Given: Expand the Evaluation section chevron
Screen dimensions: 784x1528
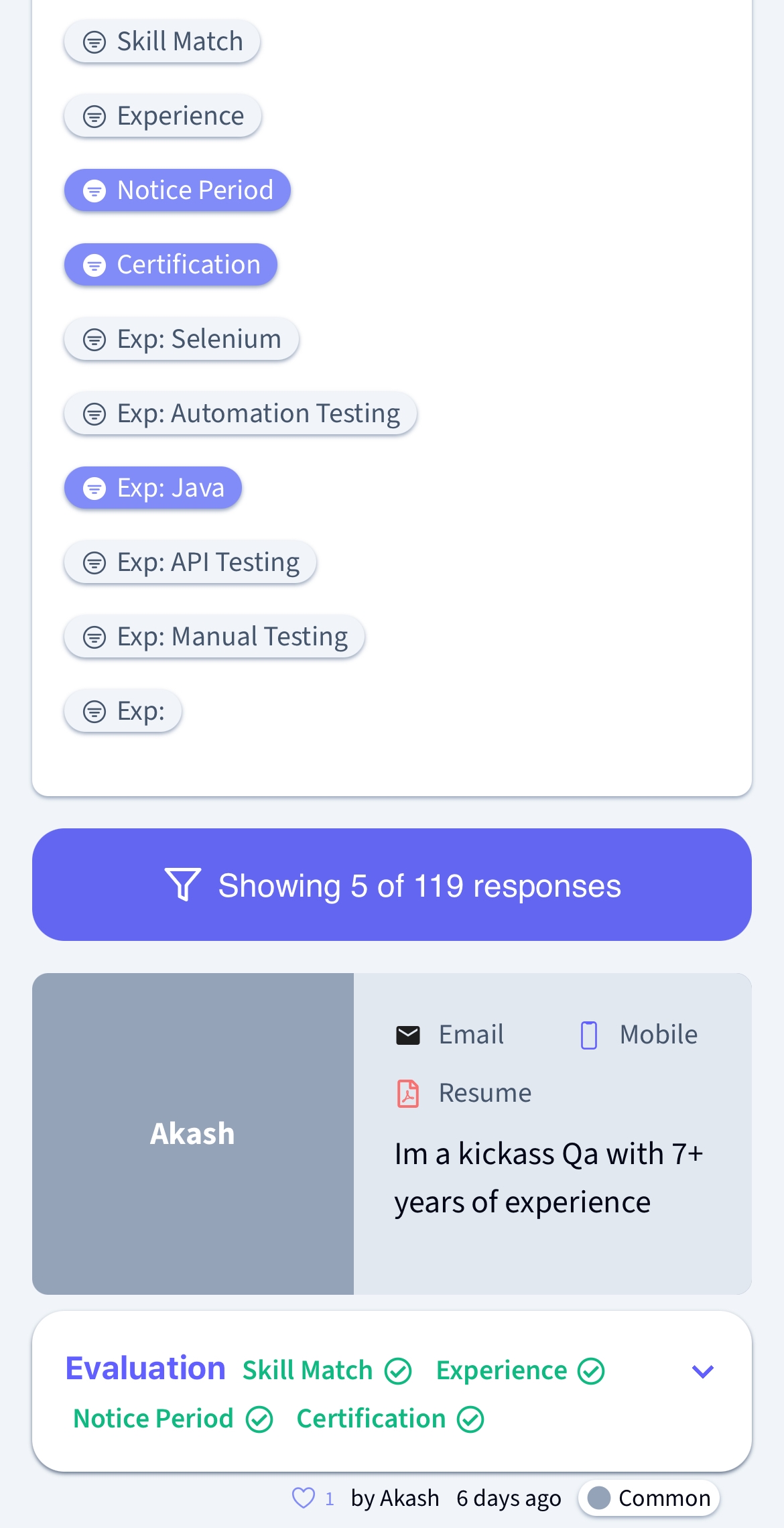Looking at the screenshot, I should pyautogui.click(x=702, y=1371).
